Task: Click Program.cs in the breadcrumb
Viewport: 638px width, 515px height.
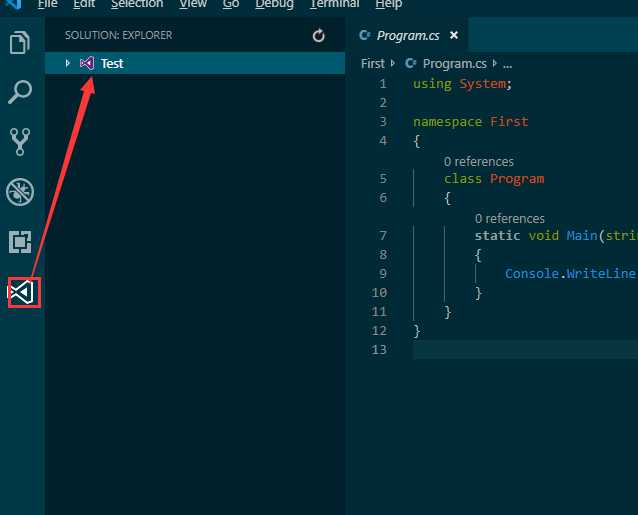Action: [x=454, y=64]
